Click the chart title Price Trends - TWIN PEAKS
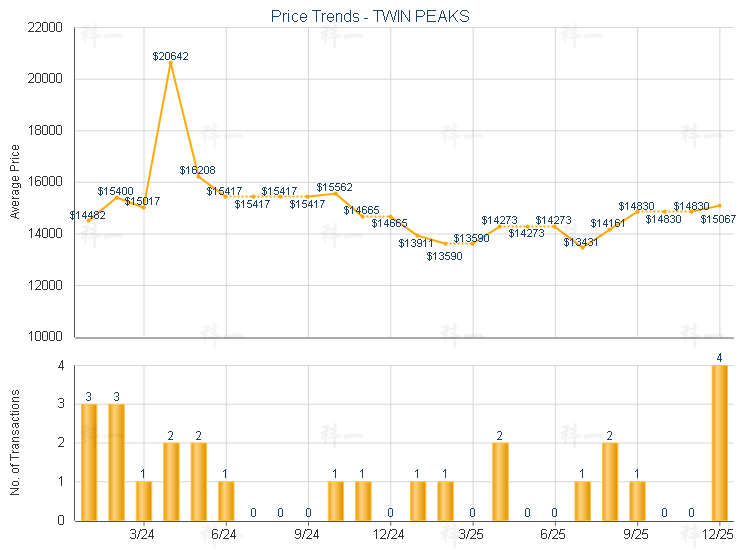740x550 pixels. pyautogui.click(x=370, y=16)
